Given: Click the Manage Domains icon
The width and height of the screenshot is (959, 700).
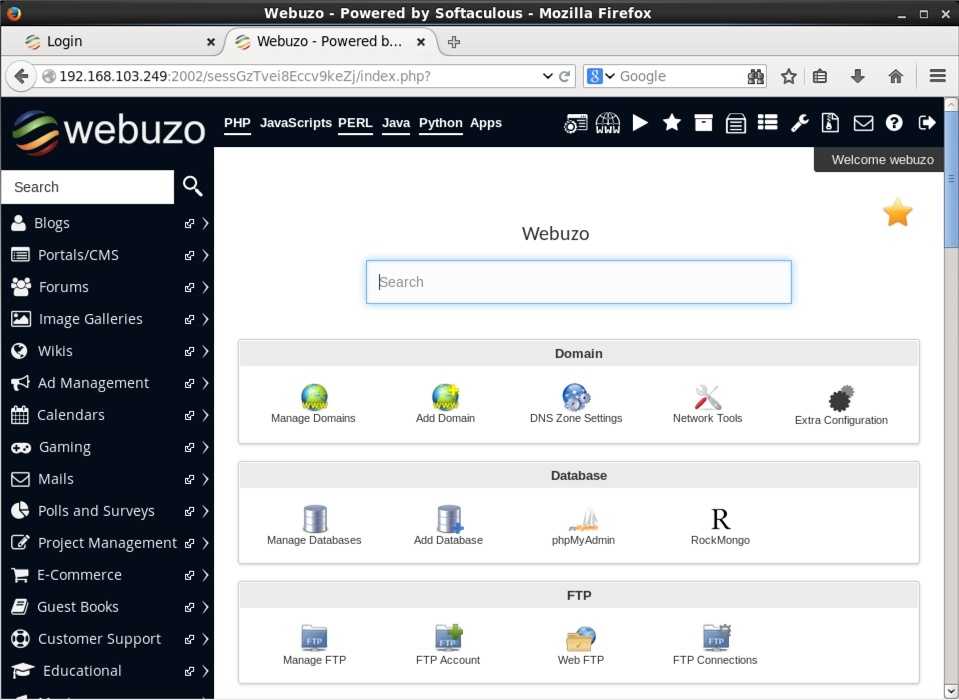Looking at the screenshot, I should tap(314, 398).
